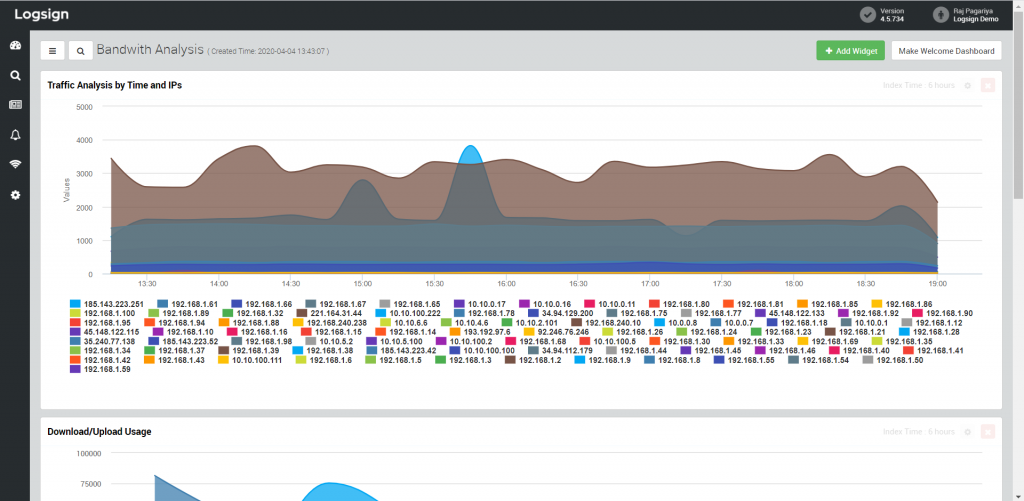The width and height of the screenshot is (1024, 501).
Task: Click Version 4.5.734 label
Action: pos(892,15)
